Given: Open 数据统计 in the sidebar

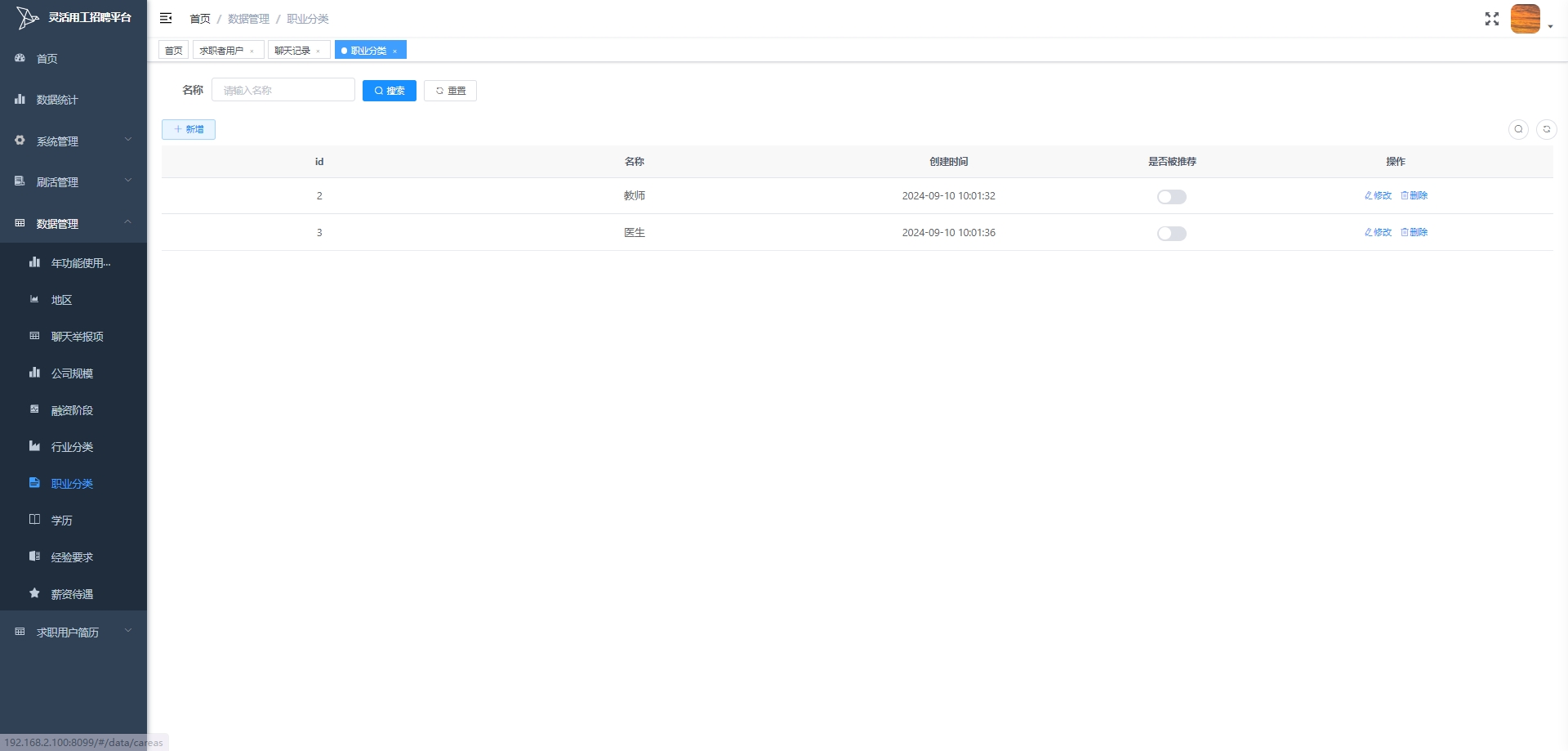Looking at the screenshot, I should (57, 100).
